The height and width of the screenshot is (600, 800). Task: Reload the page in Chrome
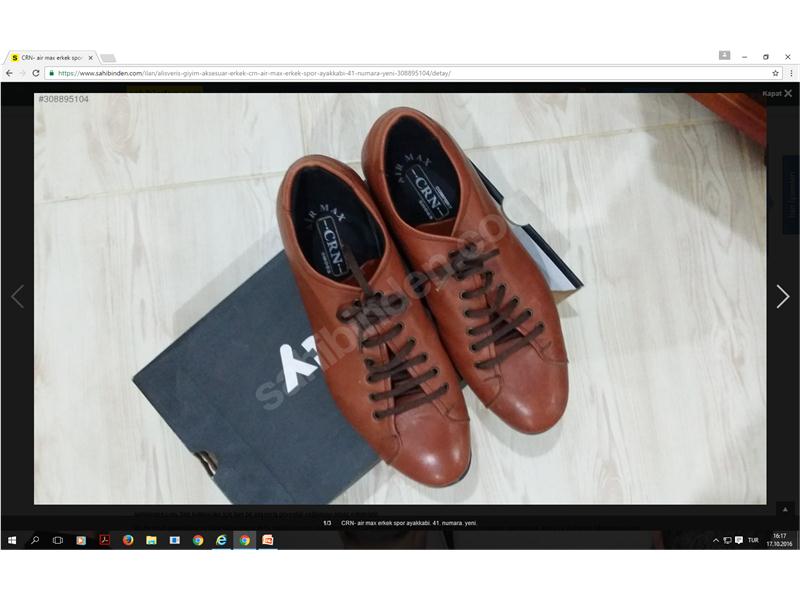coord(36,73)
